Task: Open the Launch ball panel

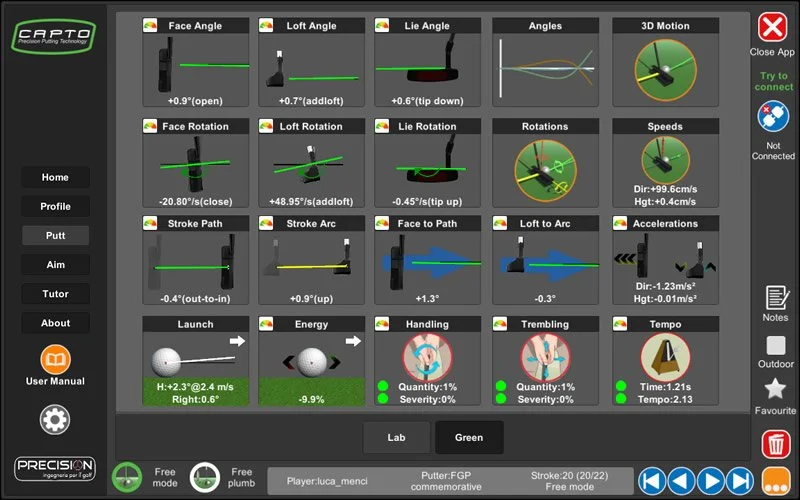Action: (195, 361)
